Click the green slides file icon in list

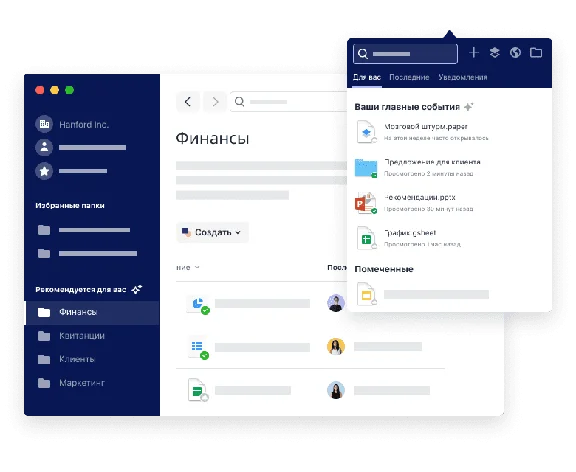click(x=198, y=390)
